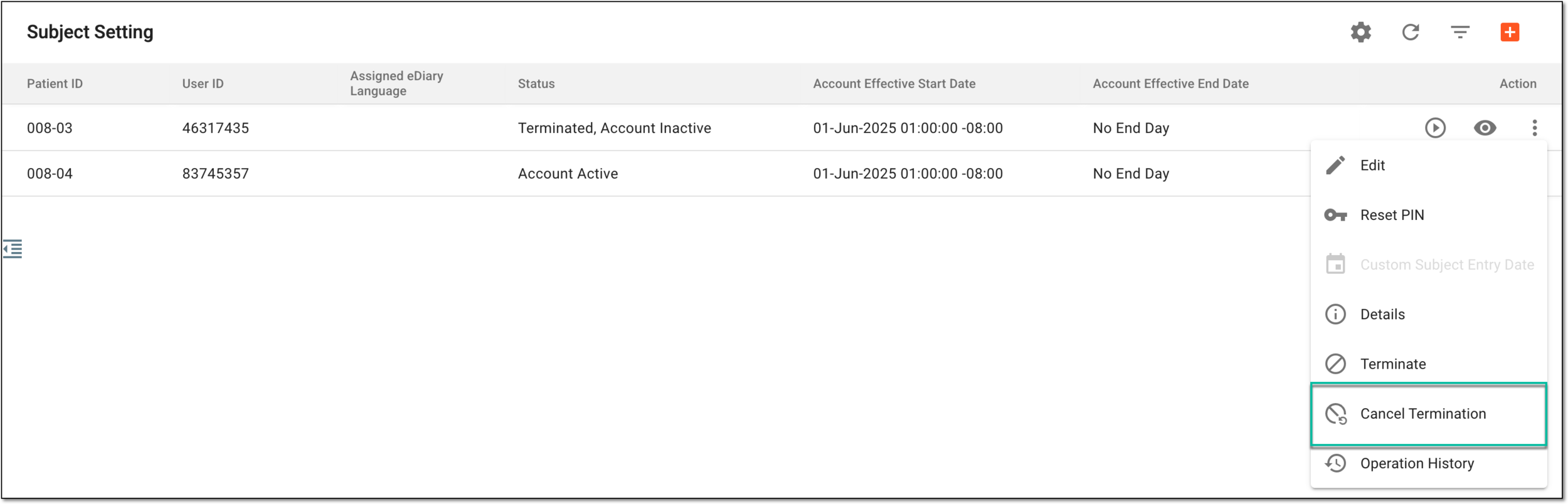Open the three-dot menu for patient 008-03

pos(1534,128)
